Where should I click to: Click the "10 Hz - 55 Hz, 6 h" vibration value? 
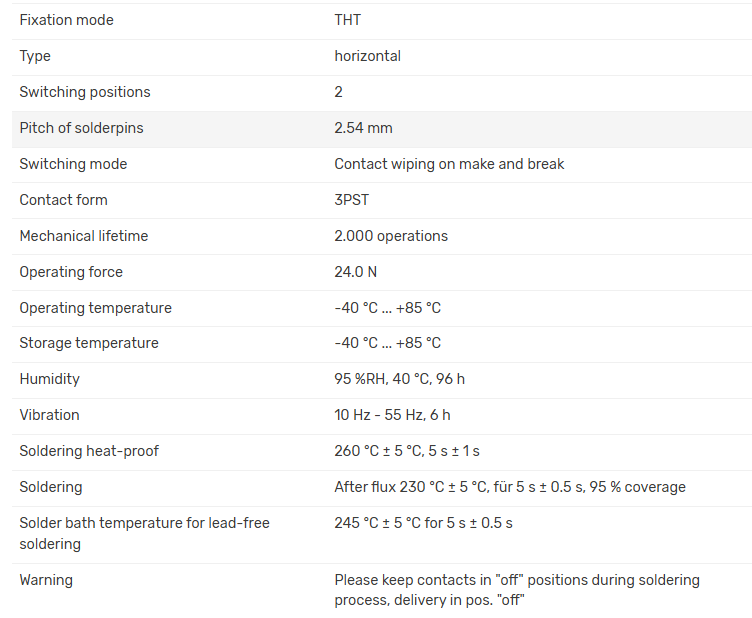[x=392, y=415]
